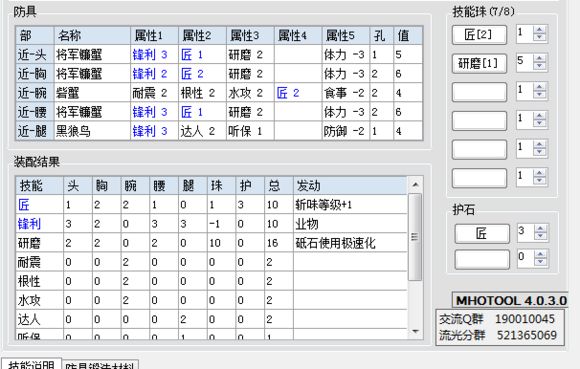Screen dimensions: 580x369
Task: Decrease the 匠[2] bead count with down arrow
Action: pos(540,37)
